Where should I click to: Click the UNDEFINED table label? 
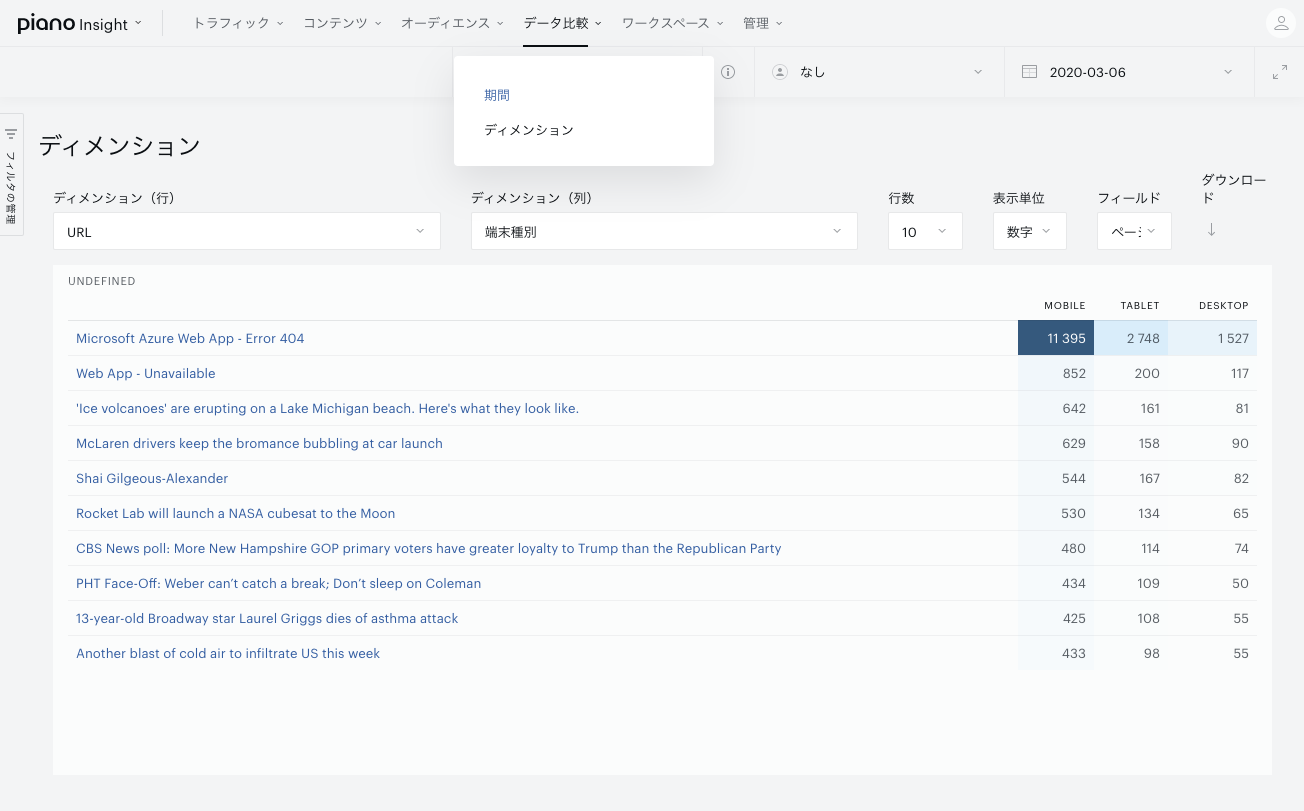[x=102, y=281]
